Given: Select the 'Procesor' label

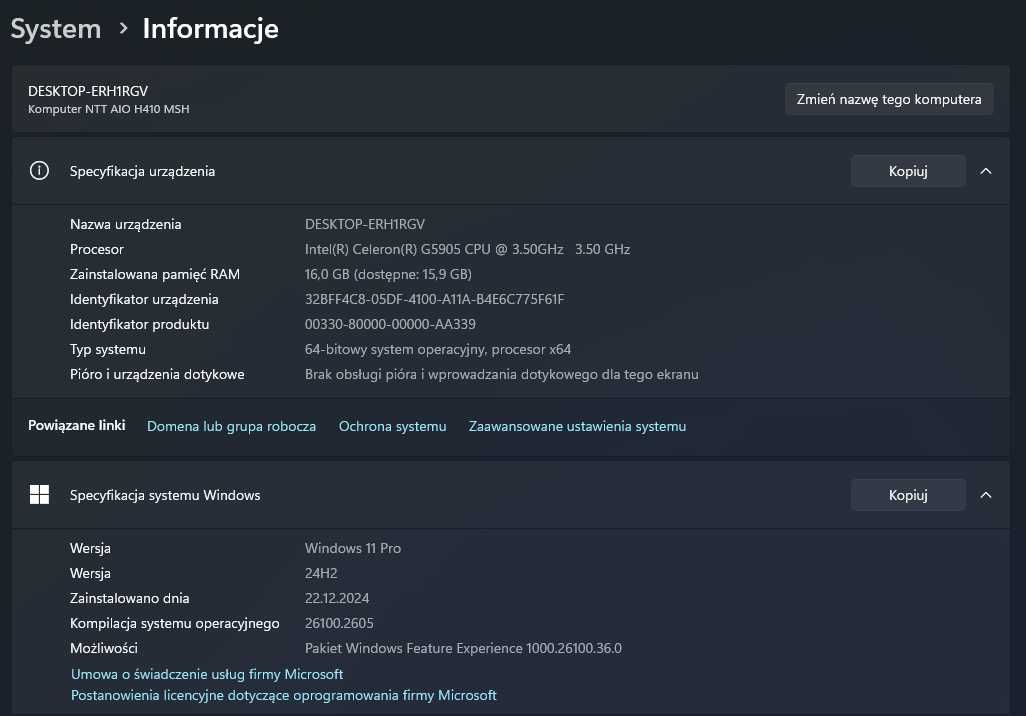Looking at the screenshot, I should 97,249.
